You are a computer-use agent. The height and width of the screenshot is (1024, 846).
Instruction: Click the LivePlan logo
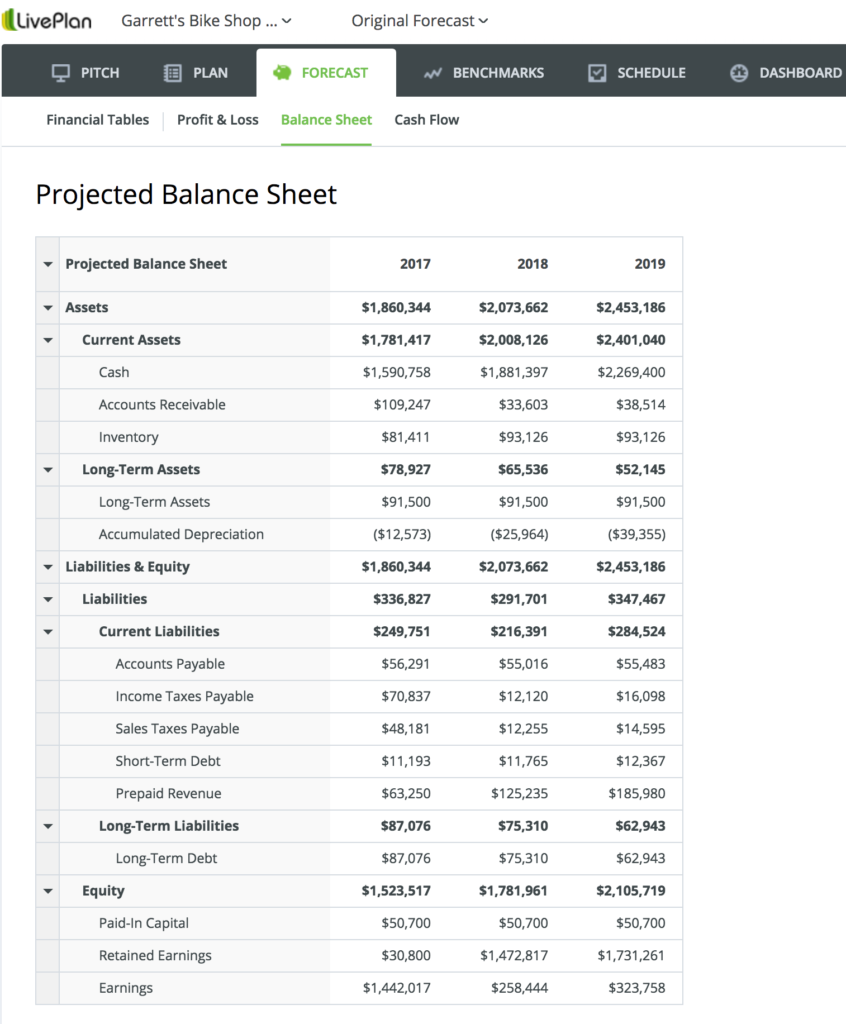47,19
